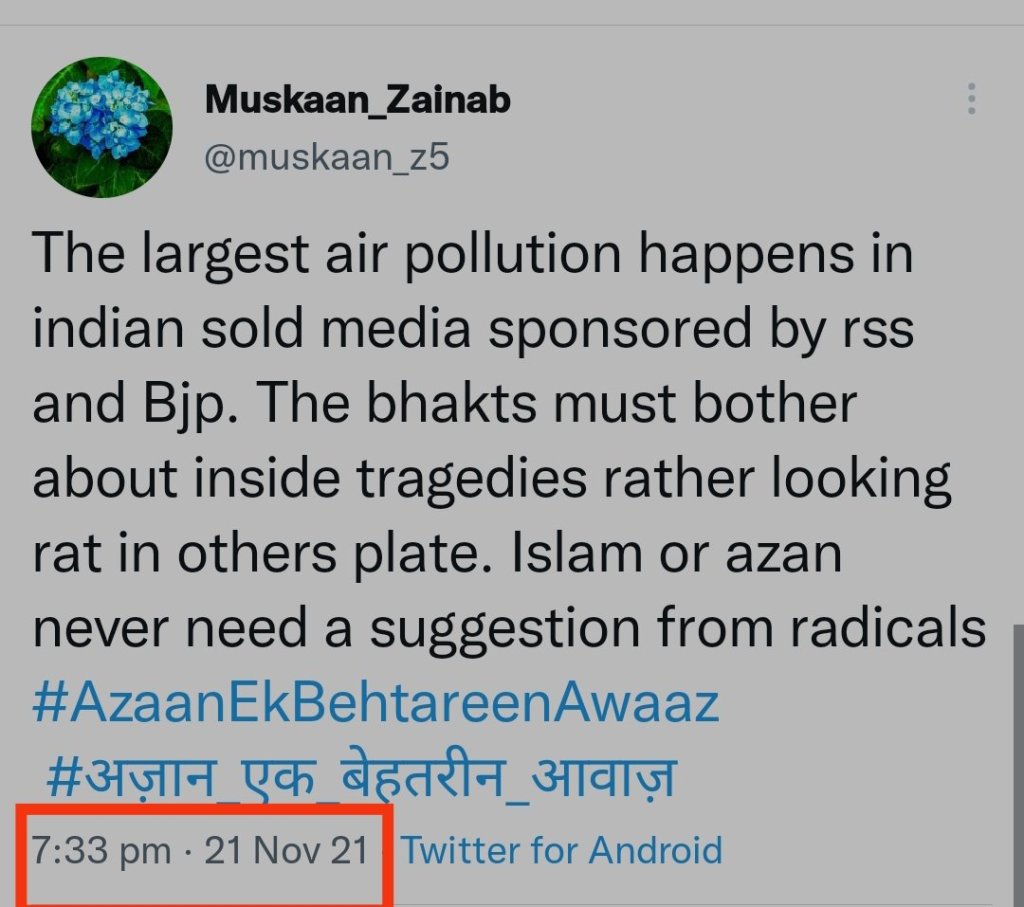Tap the tweet line starting "never need a"
Screen dimensions: 1024x907
click(x=510, y=629)
